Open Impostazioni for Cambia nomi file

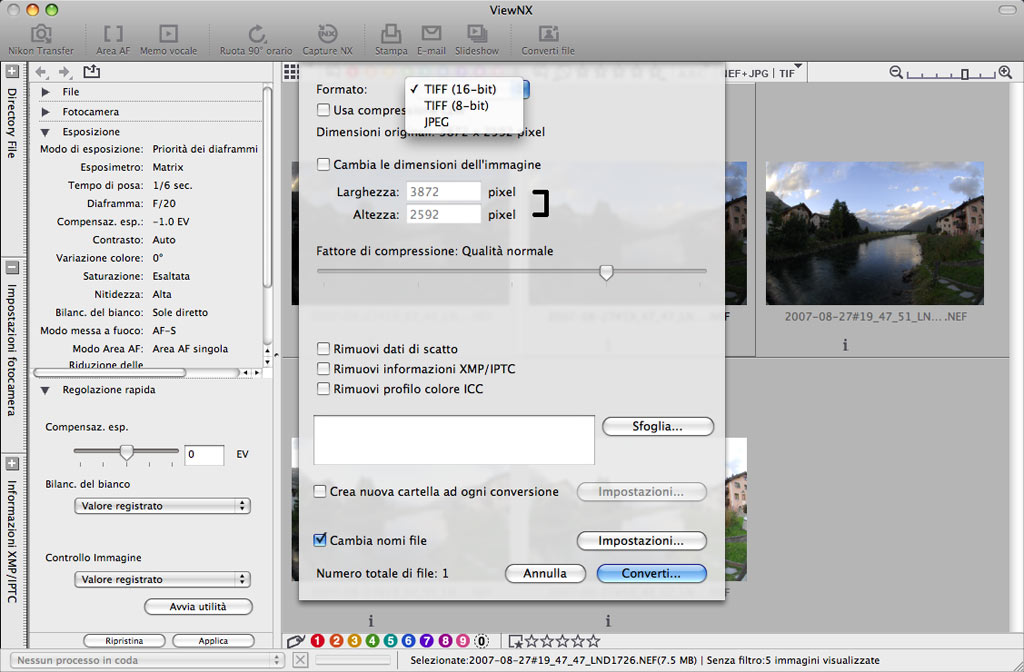click(641, 541)
